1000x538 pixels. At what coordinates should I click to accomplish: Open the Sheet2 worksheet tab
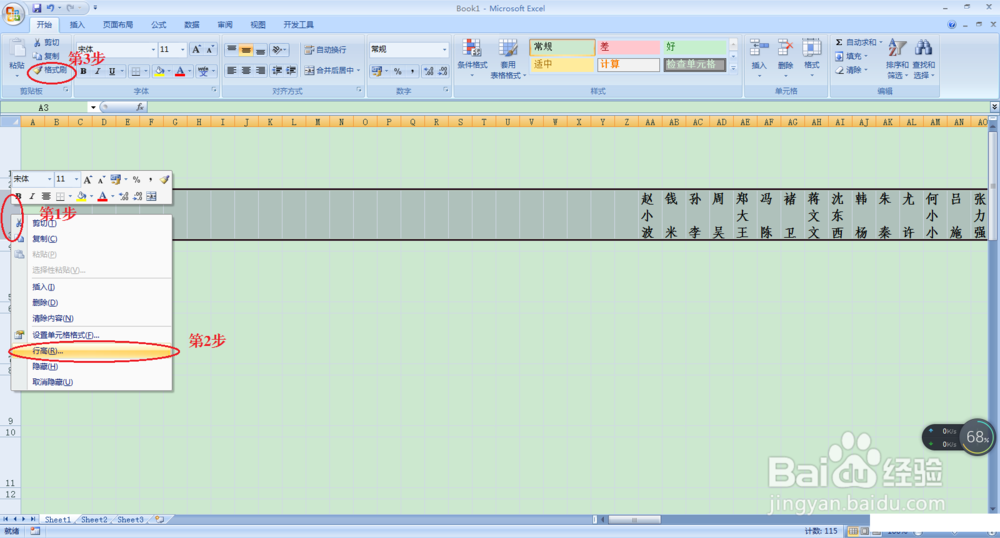click(94, 520)
